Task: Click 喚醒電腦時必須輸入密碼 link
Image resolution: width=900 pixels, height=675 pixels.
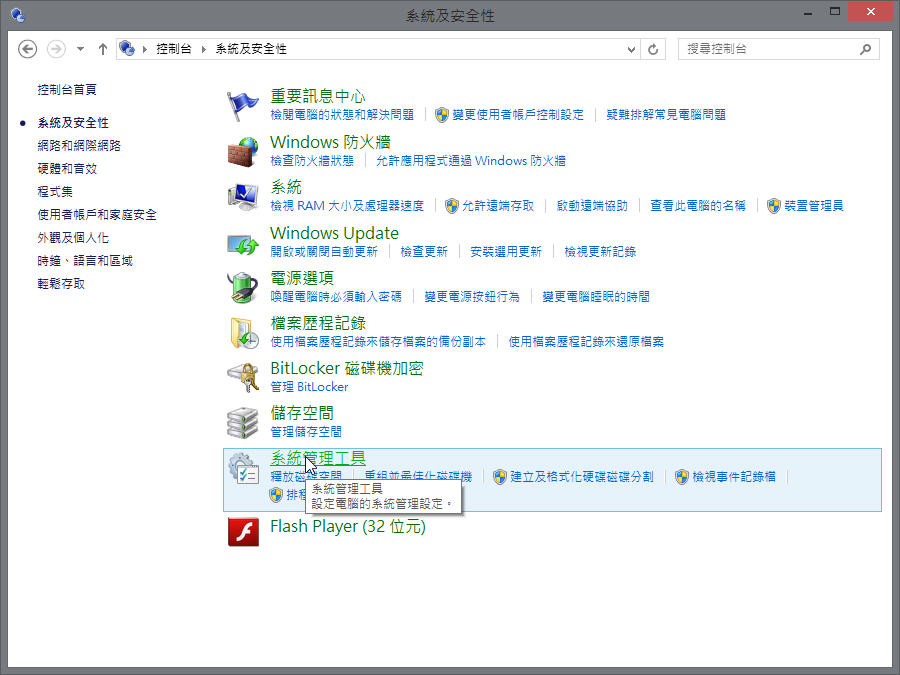Action: (x=336, y=296)
